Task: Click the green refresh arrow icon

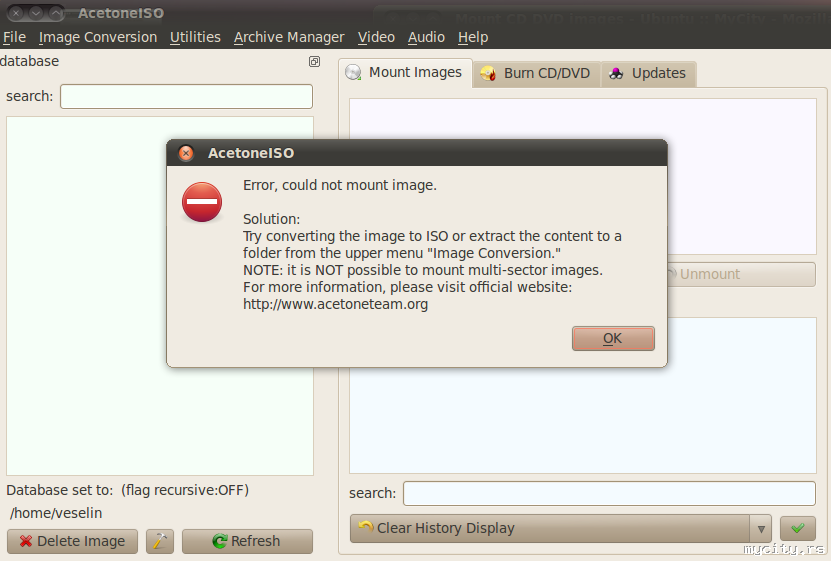Action: pyautogui.click(x=219, y=541)
